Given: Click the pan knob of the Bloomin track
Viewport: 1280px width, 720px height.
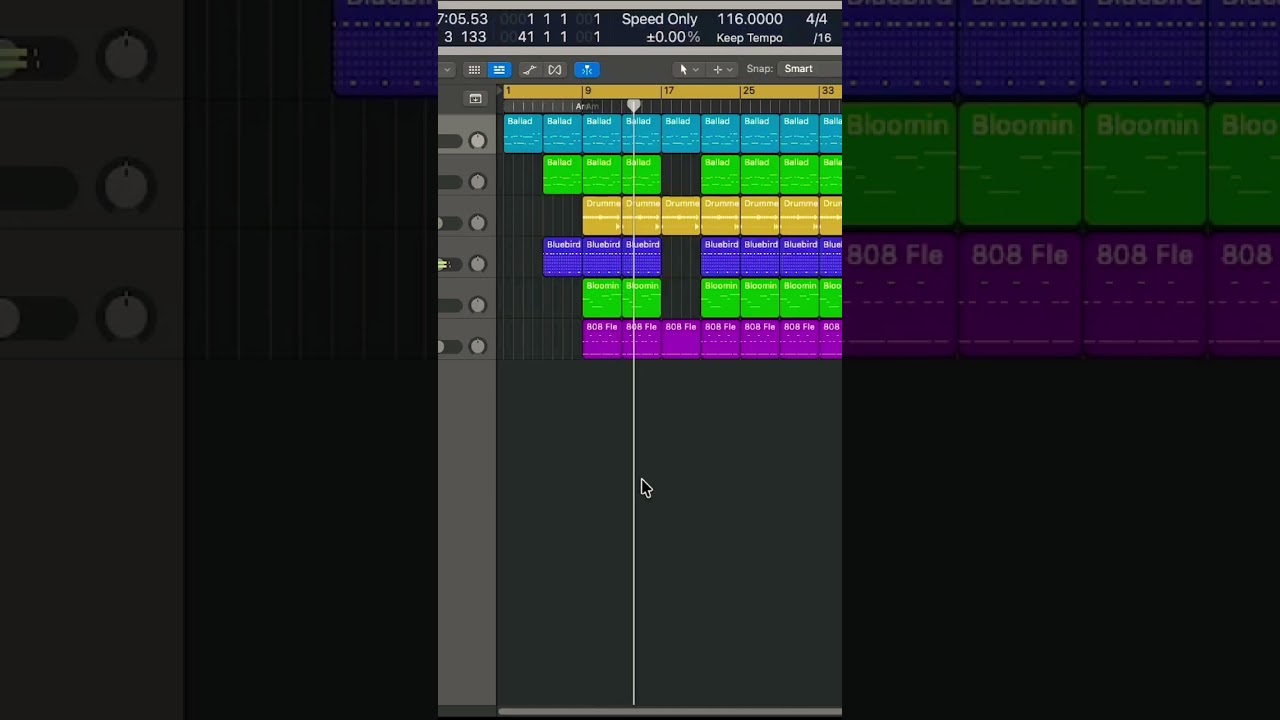Looking at the screenshot, I should click(x=478, y=305).
